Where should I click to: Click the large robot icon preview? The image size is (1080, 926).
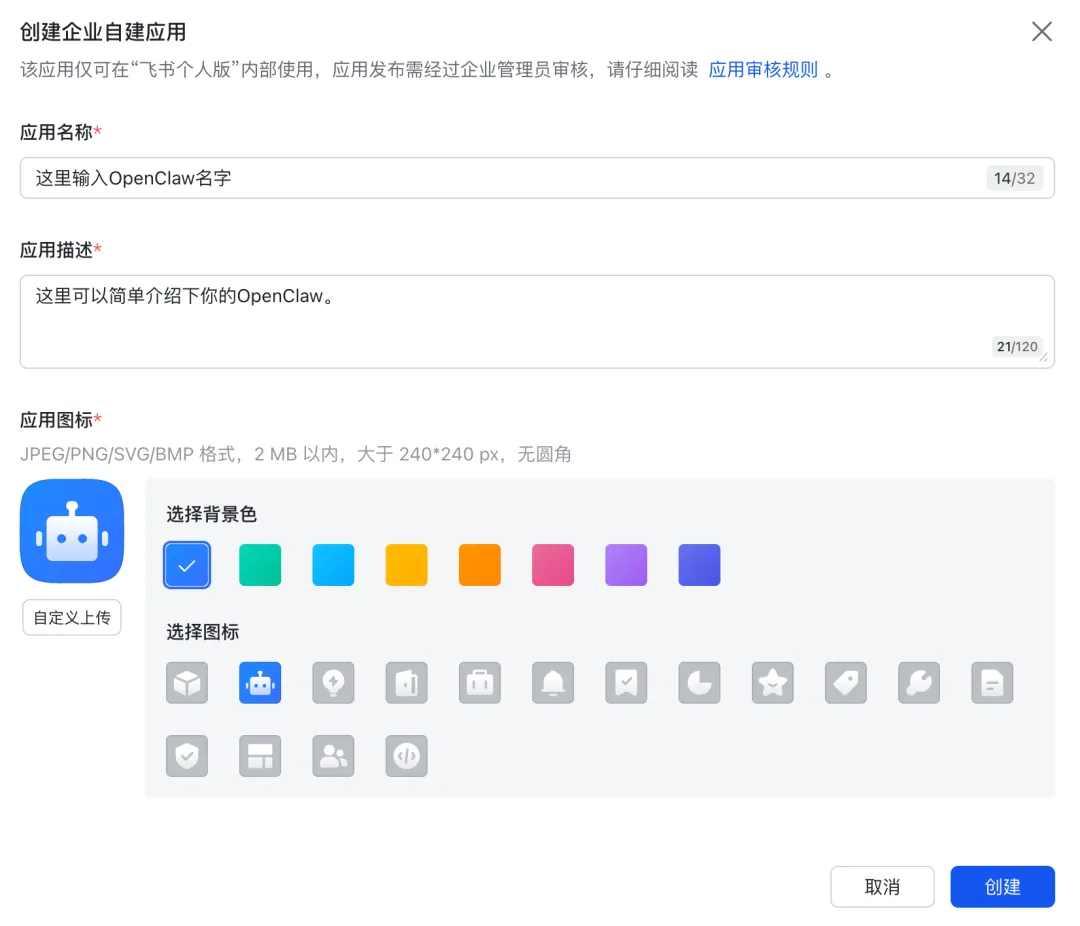(72, 531)
